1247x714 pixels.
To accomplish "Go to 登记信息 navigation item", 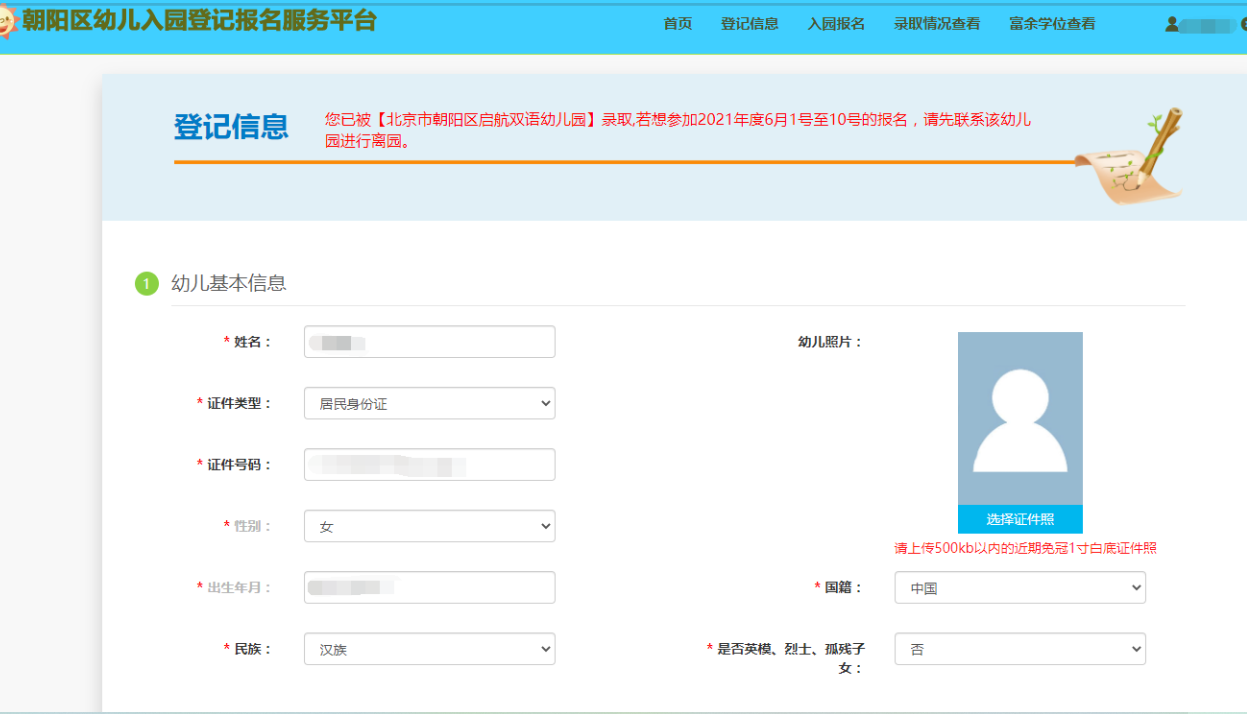I will coord(749,24).
